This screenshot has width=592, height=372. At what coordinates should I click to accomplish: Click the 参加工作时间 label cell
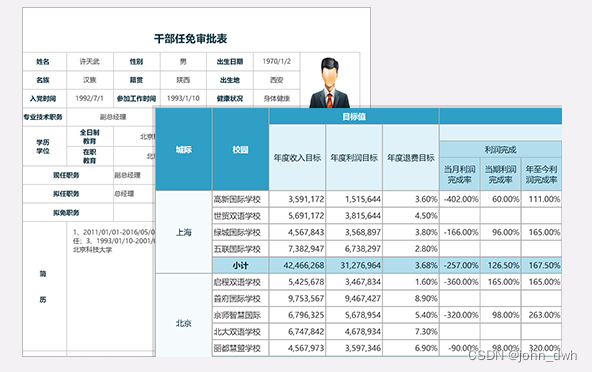pyautogui.click(x=136, y=99)
